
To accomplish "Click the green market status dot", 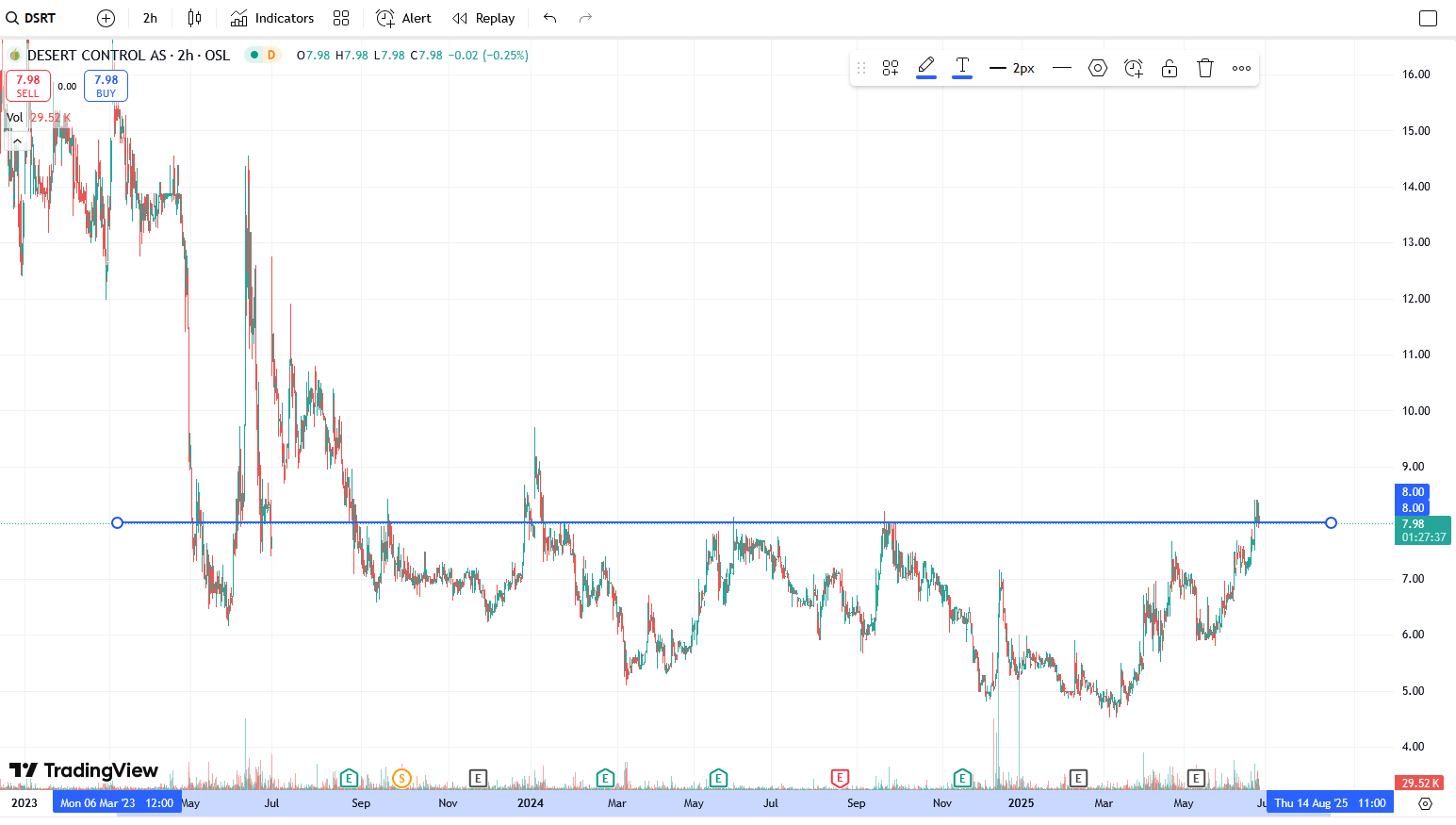I will [254, 56].
